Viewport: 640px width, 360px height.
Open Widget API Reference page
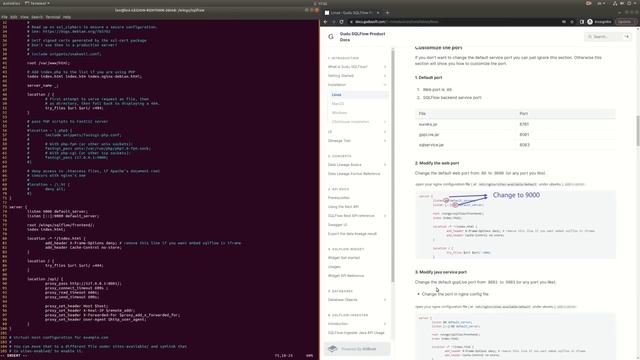tap(346, 276)
